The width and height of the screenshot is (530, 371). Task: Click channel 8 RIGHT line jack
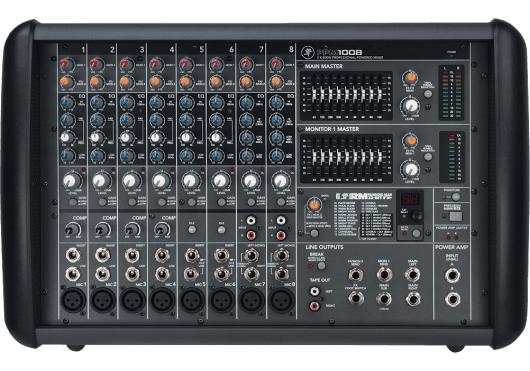[x=281, y=274]
